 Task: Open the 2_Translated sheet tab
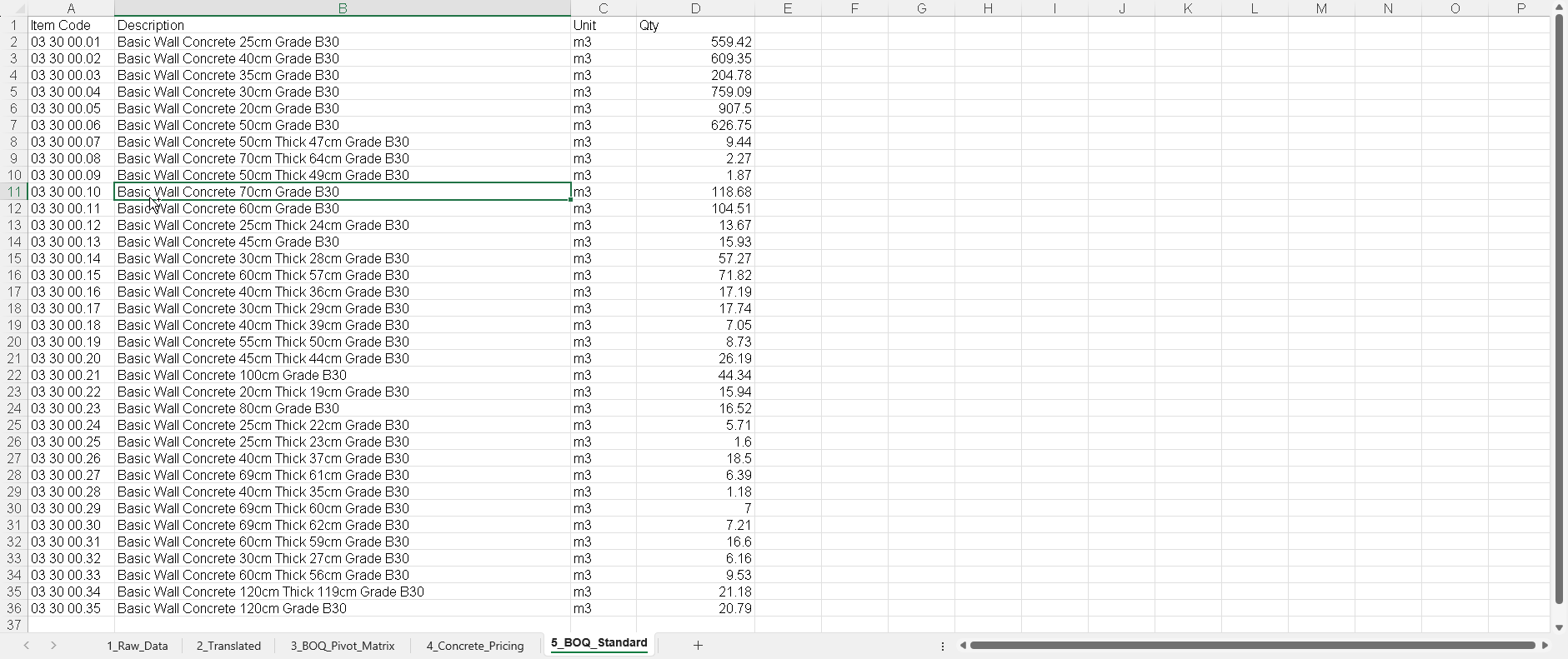point(228,646)
